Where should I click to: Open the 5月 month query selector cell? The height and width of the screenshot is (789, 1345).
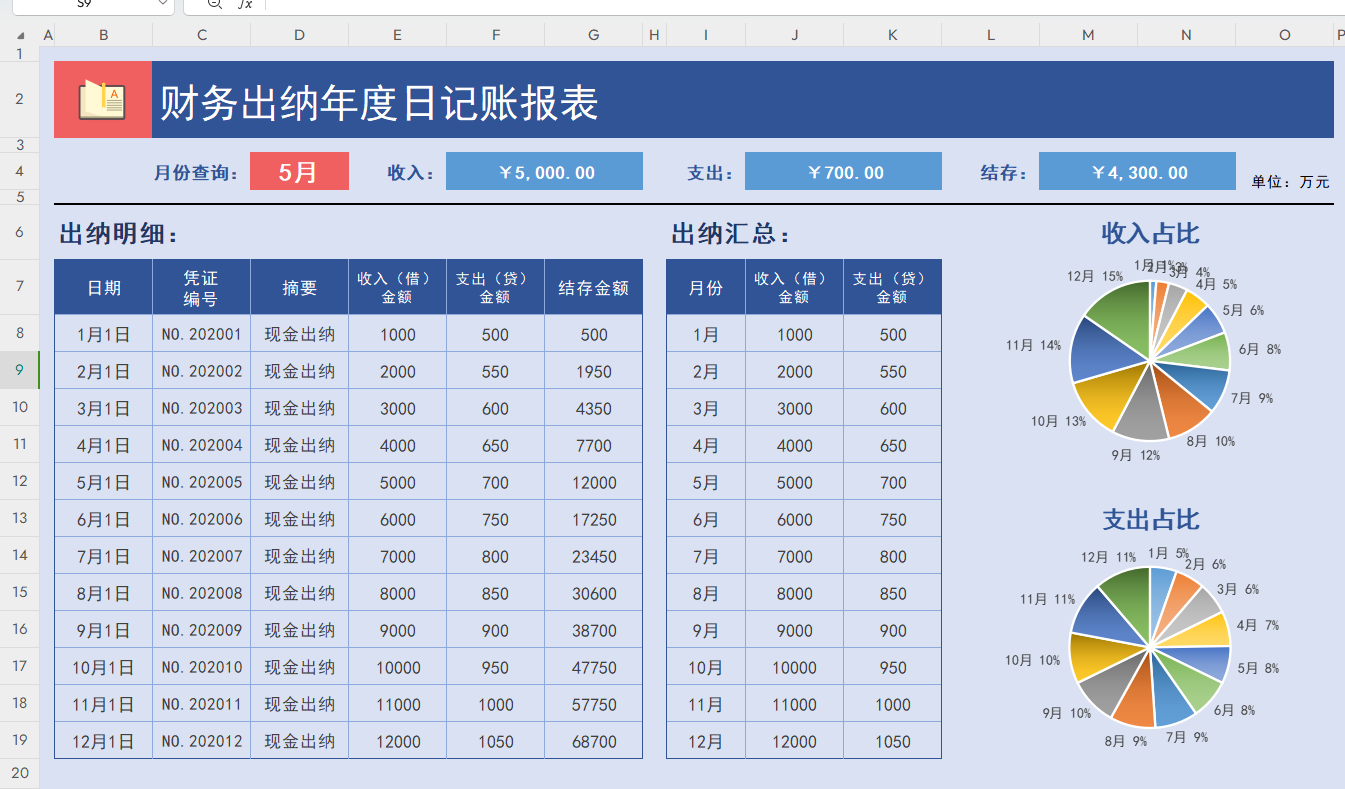click(x=299, y=171)
